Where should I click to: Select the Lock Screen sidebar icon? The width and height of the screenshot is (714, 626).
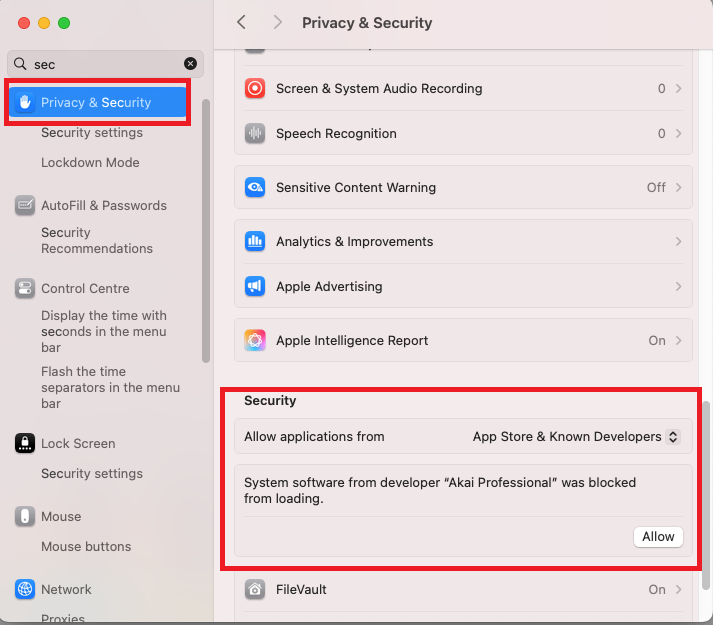pos(25,443)
